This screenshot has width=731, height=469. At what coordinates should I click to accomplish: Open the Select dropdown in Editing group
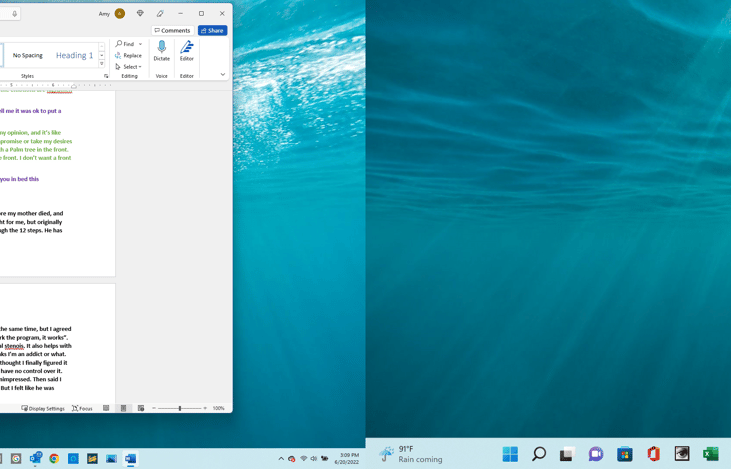pyautogui.click(x=128, y=67)
